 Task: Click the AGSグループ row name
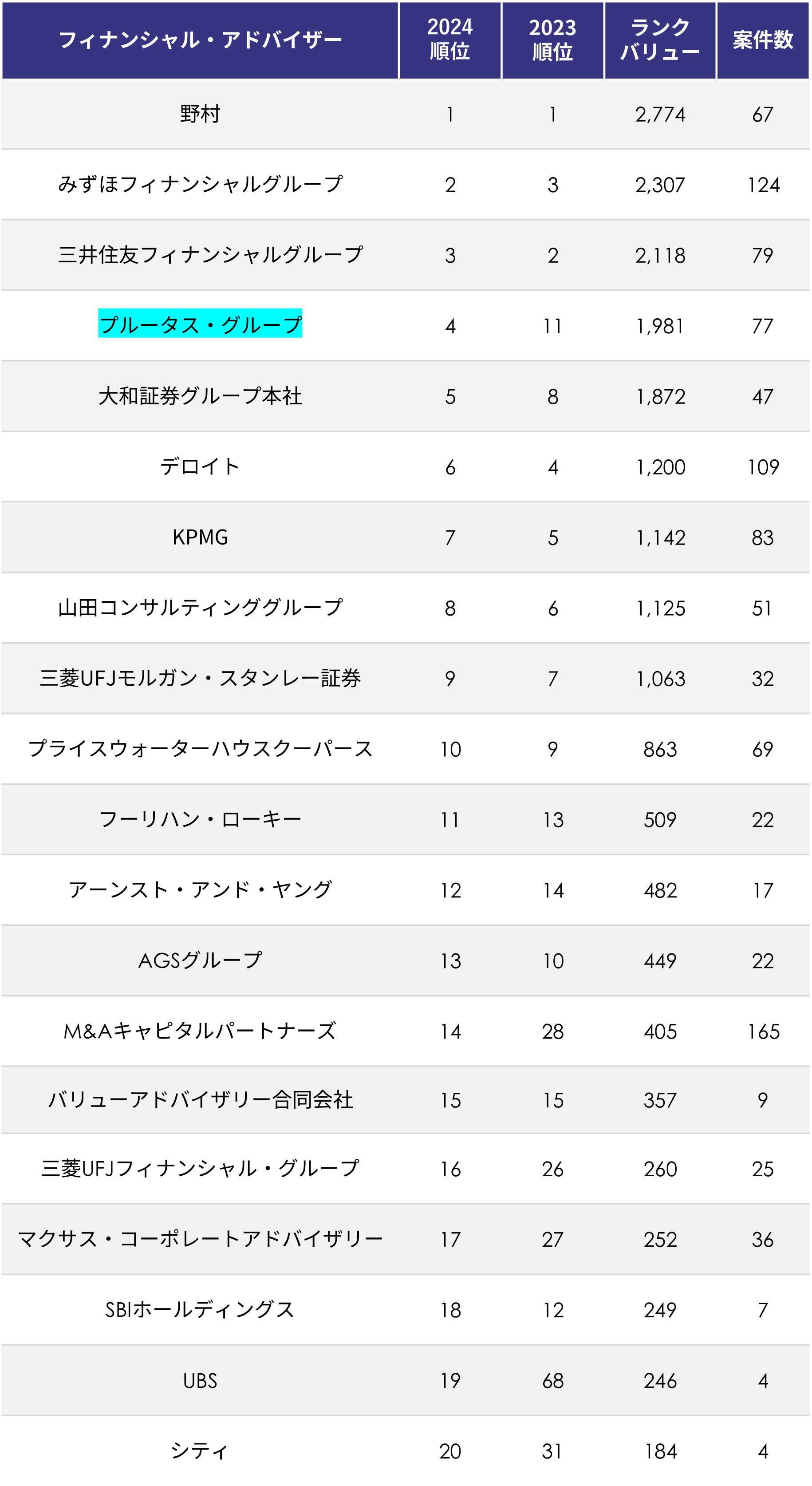coord(200,960)
